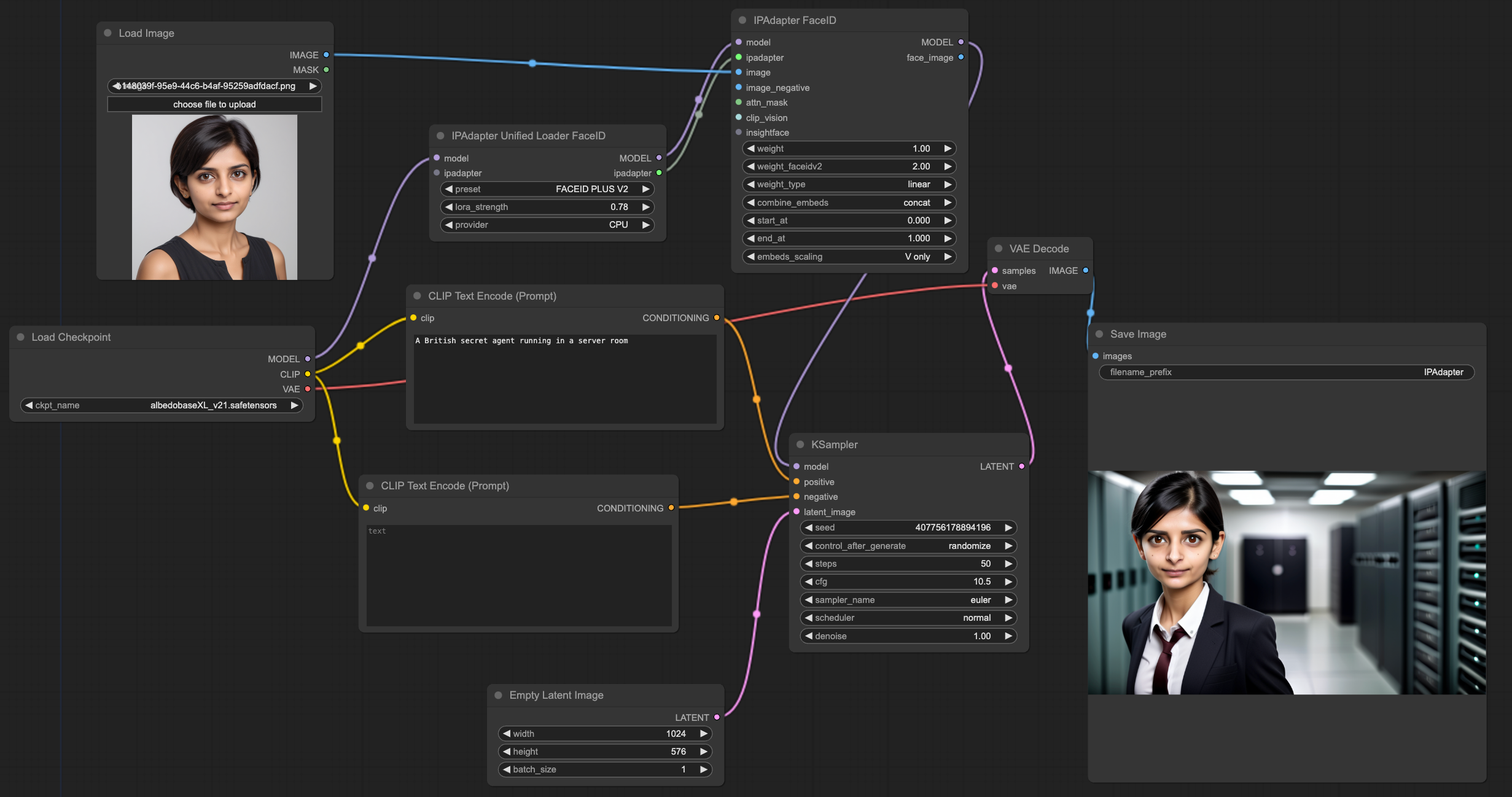Viewport: 1512px width, 797px height.
Task: Click the clip_vision input port
Action: tap(739, 118)
